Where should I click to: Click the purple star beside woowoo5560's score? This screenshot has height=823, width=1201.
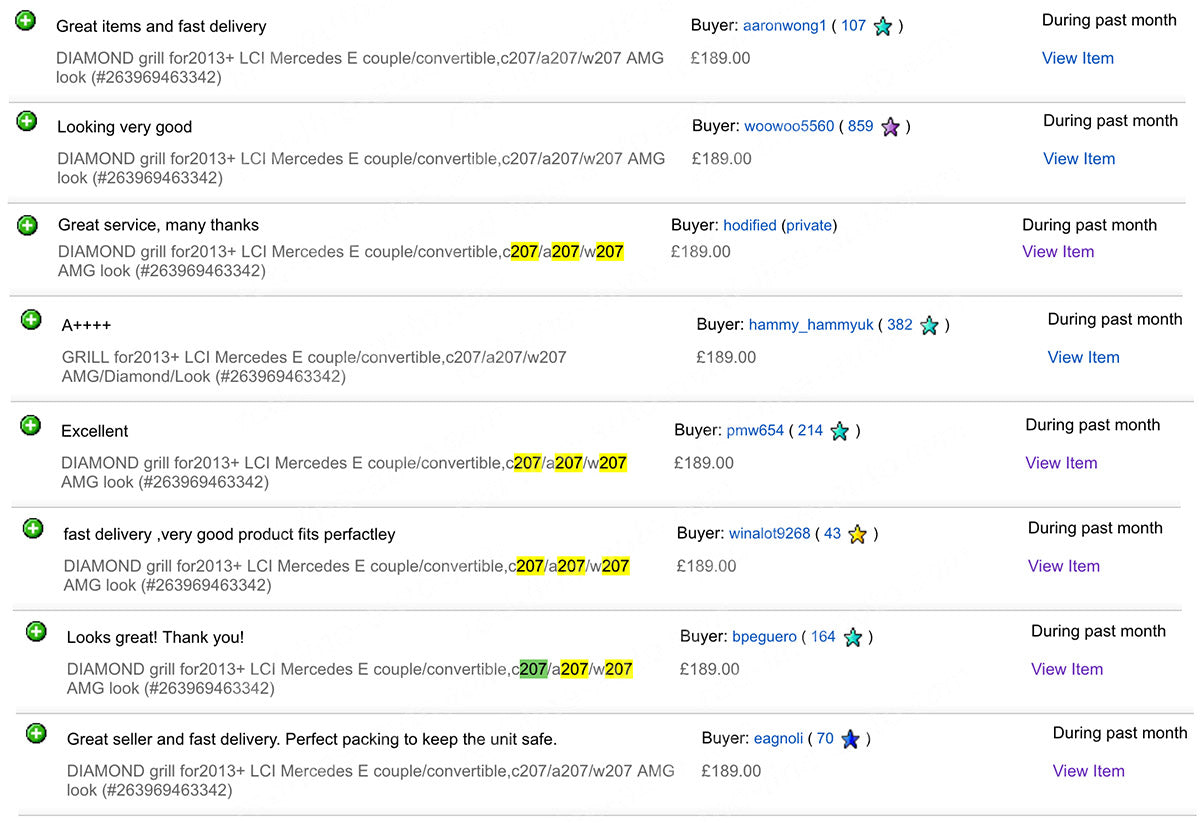point(890,127)
